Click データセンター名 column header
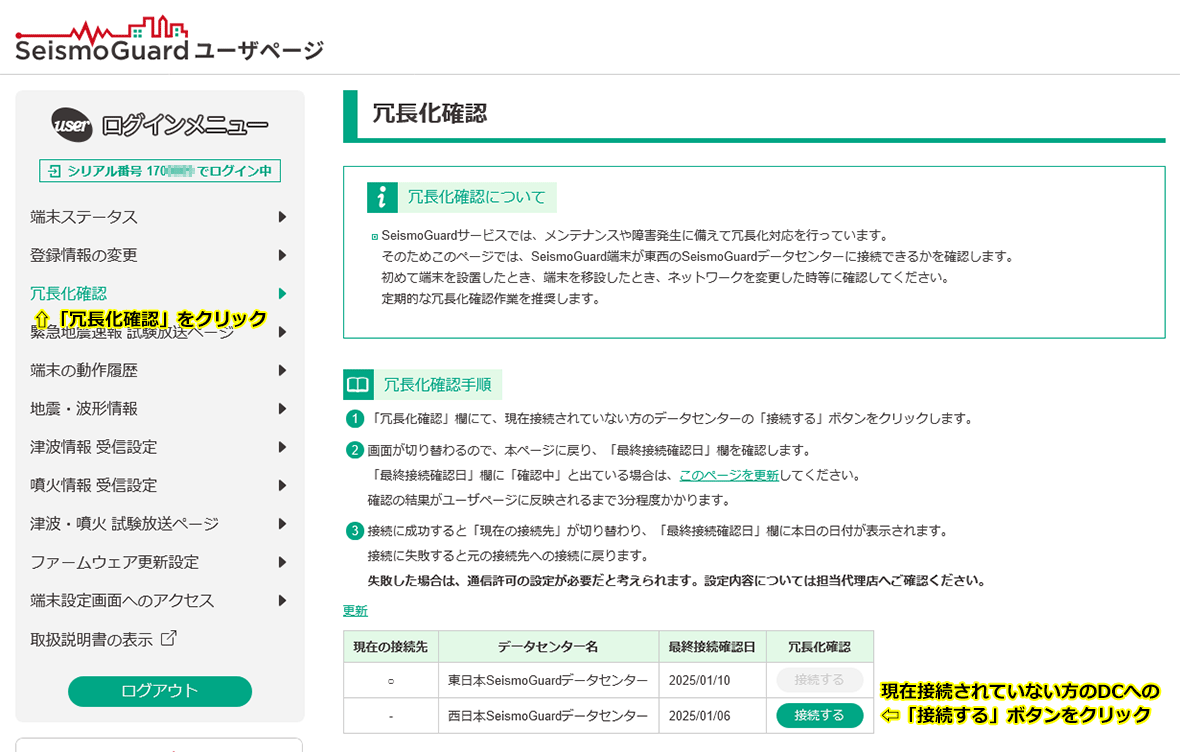Image resolution: width=1180 pixels, height=752 pixels. (x=548, y=647)
